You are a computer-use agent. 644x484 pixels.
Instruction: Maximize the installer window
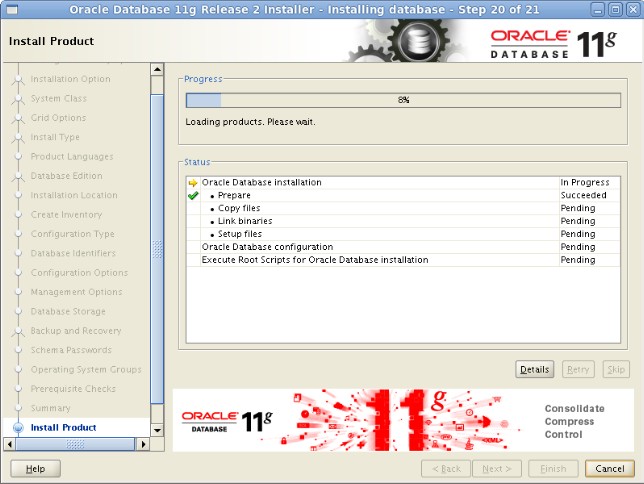[615, 9]
